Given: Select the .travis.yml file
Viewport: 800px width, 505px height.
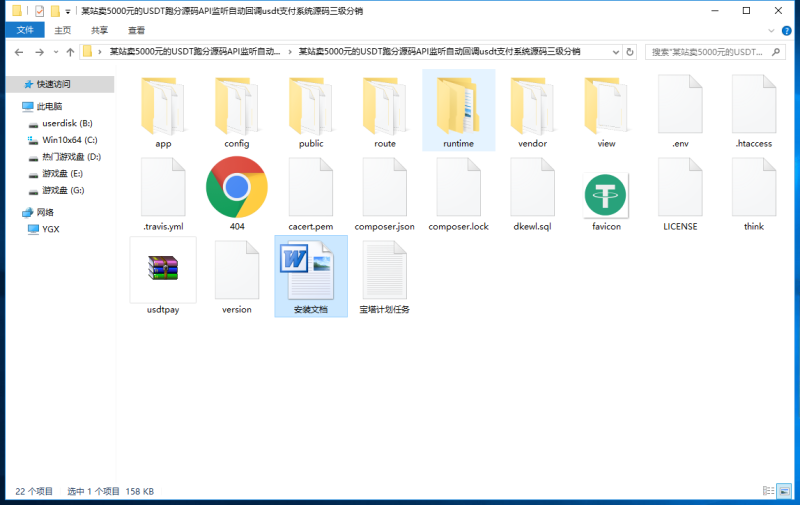Looking at the screenshot, I should (x=163, y=194).
